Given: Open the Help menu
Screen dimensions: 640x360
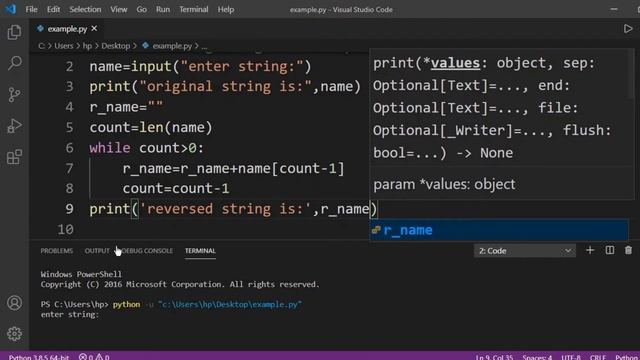Looking at the screenshot, I should pyautogui.click(x=226, y=9).
